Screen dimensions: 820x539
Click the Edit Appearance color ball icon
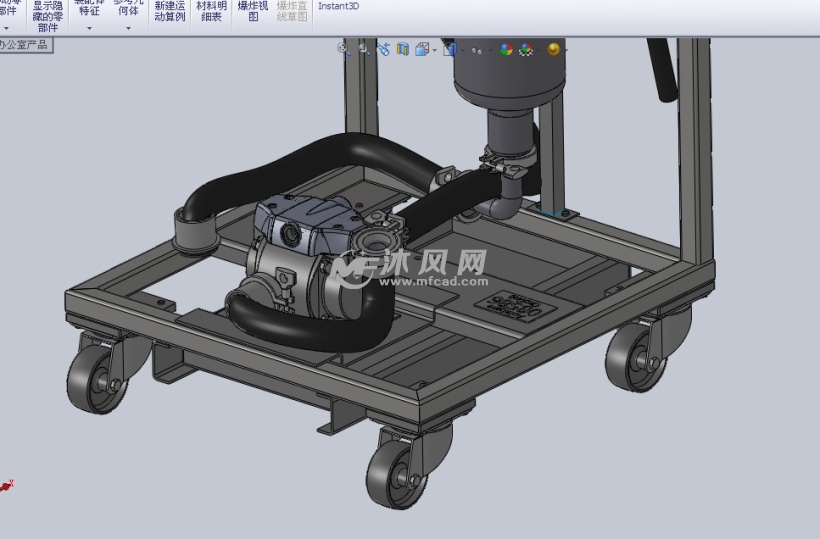point(506,49)
